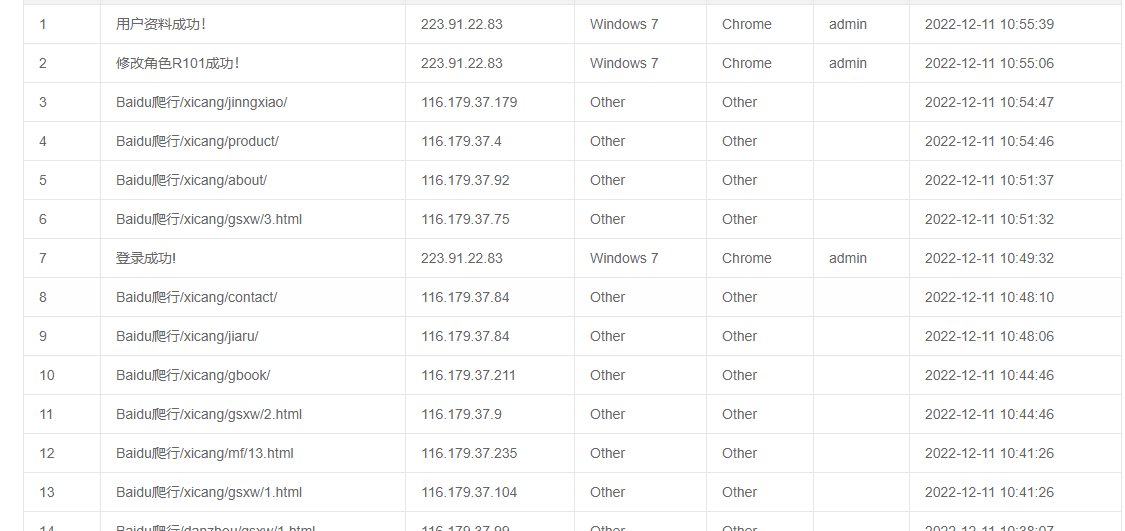Click IP address 116.179.37.211
Viewport: 1125px width, 531px height.
pyautogui.click(x=469, y=375)
